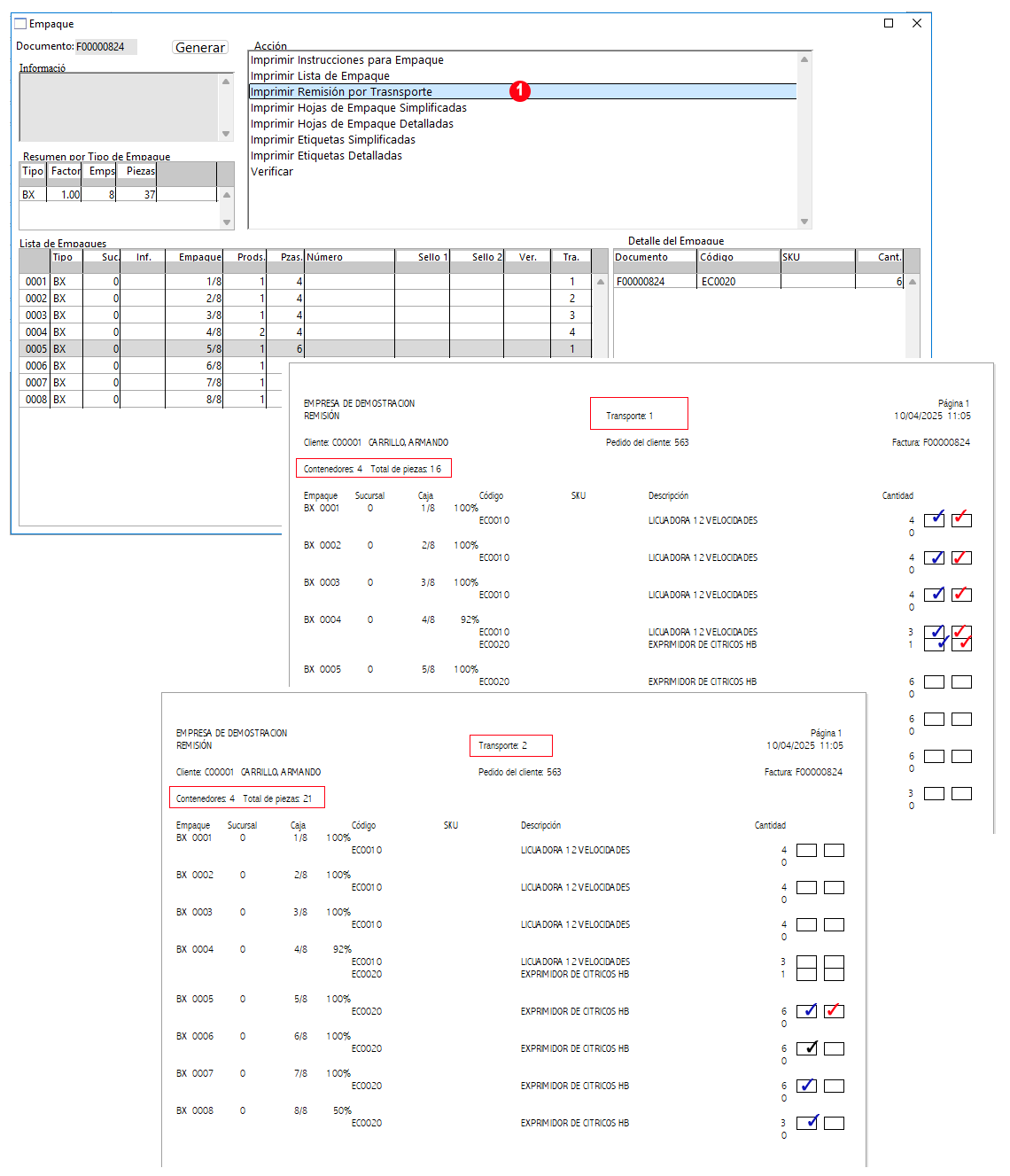Screen dimensions: 1010x1176
Task: Select package row 0002 in Lista de Empaques
Action: click(307, 299)
